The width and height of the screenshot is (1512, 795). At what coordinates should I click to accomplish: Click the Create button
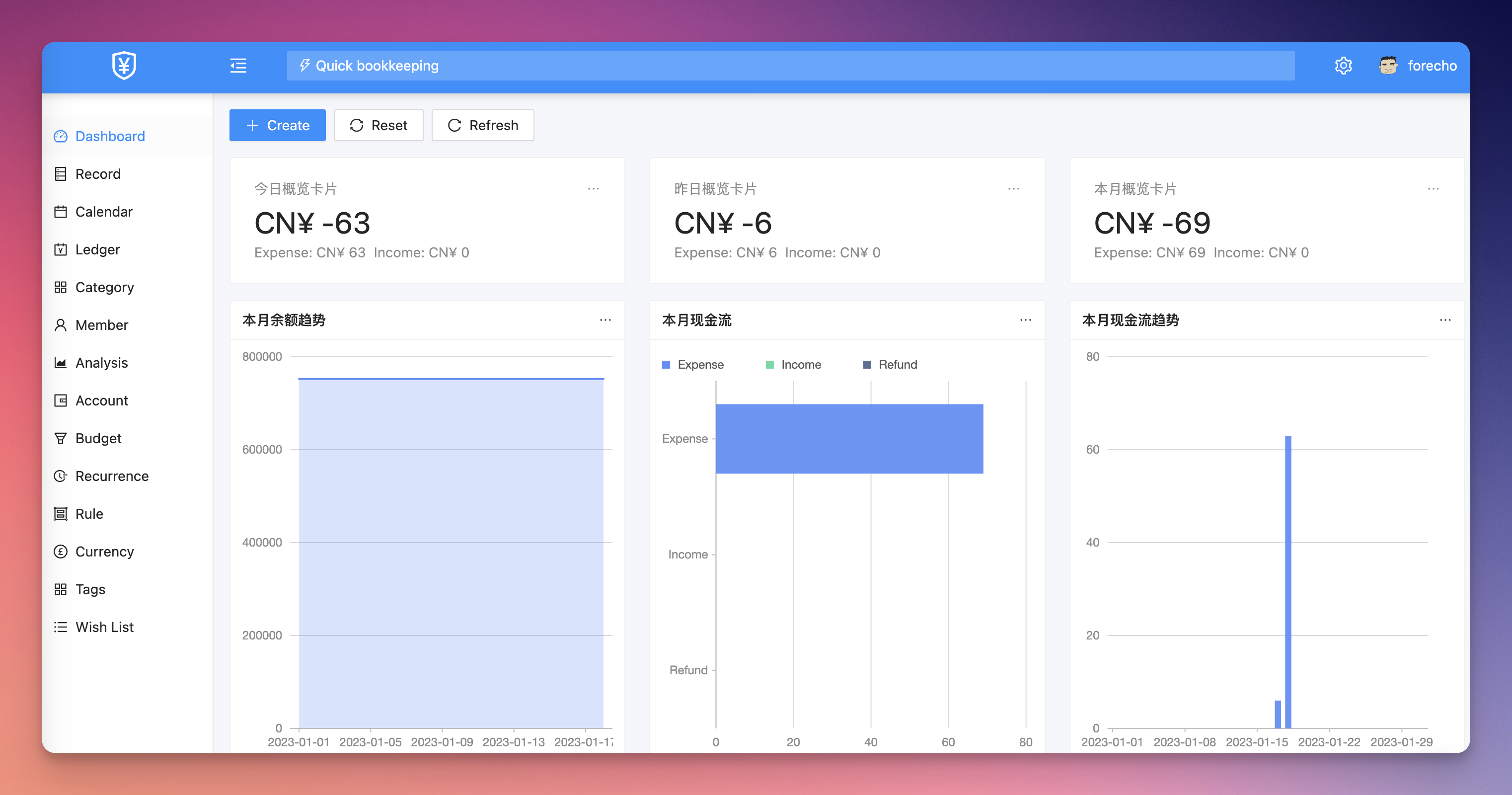click(277, 125)
